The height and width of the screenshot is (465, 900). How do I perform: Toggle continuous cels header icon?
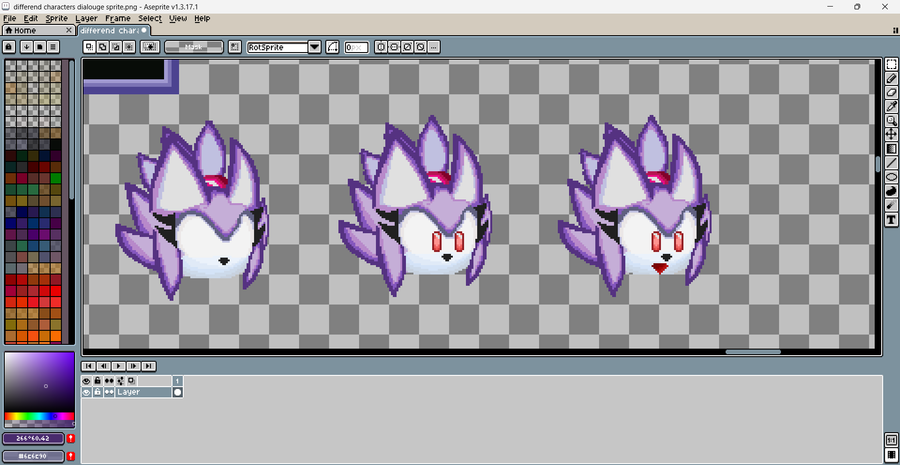click(109, 381)
